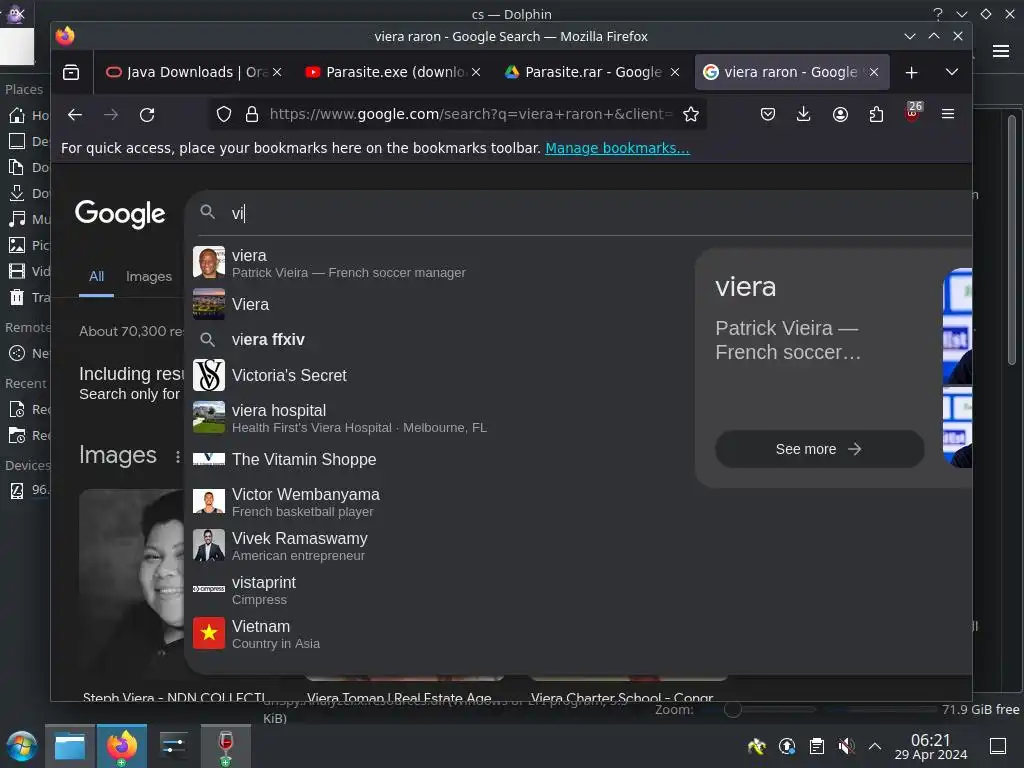Open the Images results tab

point(149,276)
